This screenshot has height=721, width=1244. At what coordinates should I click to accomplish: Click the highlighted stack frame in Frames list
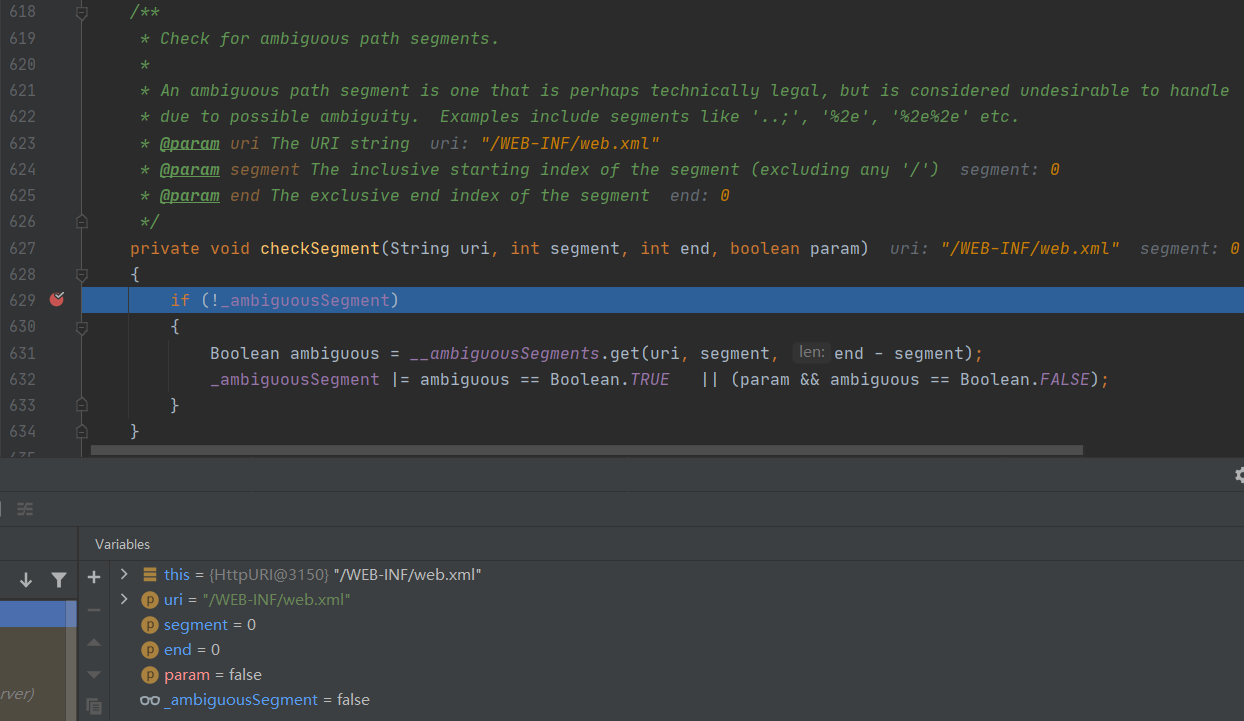click(38, 614)
